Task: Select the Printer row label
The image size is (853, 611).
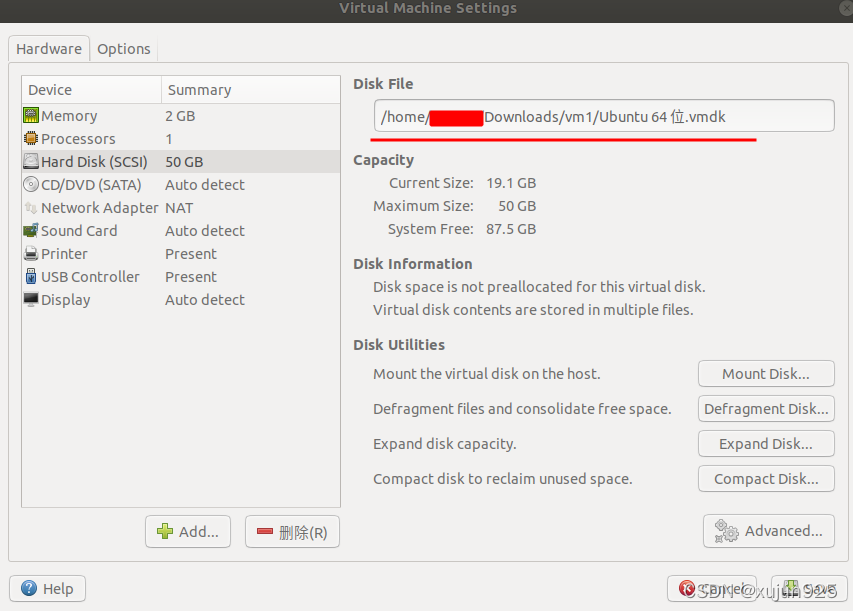Action: 64,254
